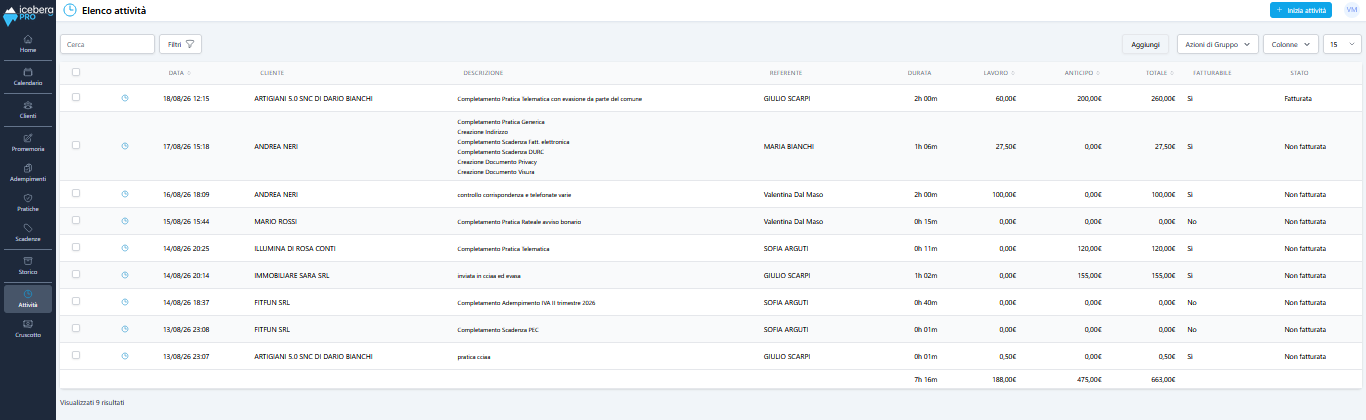Image resolution: width=1366 pixels, height=420 pixels.
Task: Click clock icon for IMMOBILIARE SARA SRL row
Action: pos(125,275)
